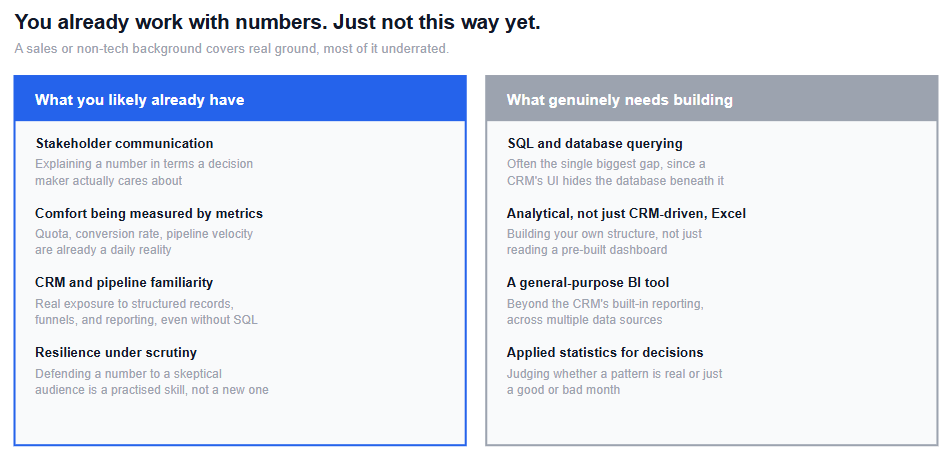Click the 'Often the single biggest gap' text
This screenshot has width=951, height=456.
(616, 172)
